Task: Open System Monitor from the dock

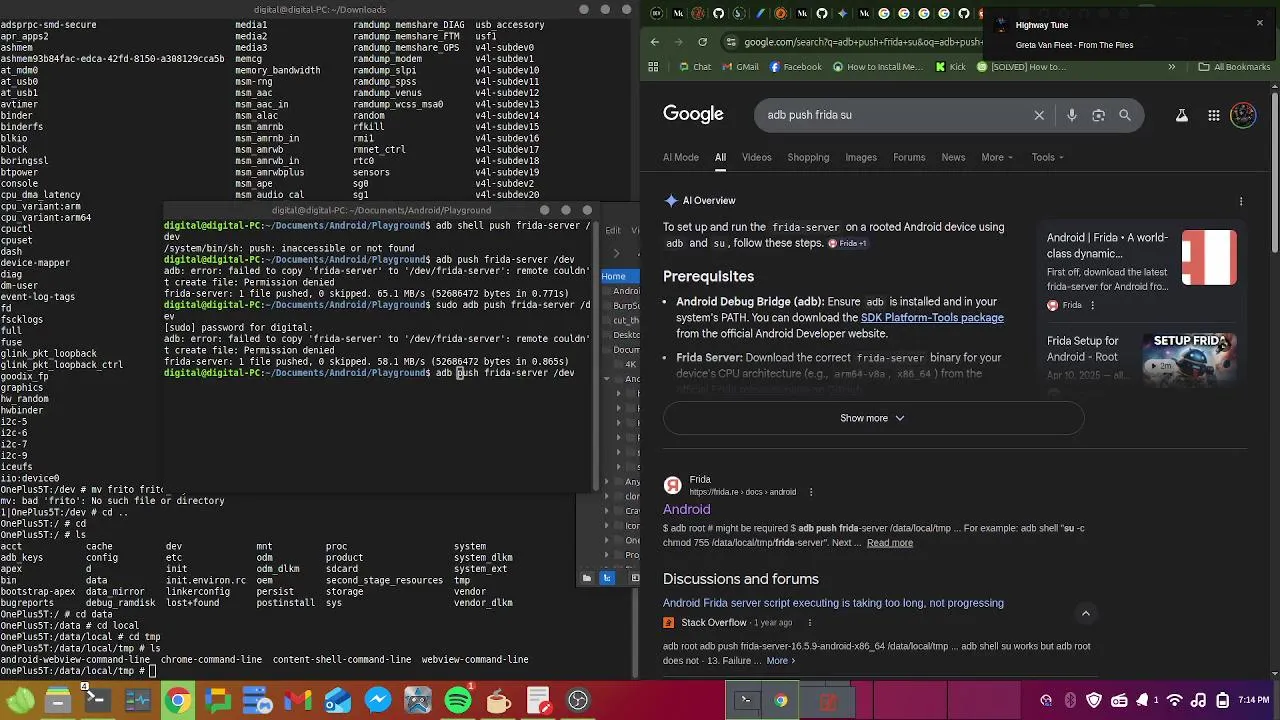Action: [137, 700]
